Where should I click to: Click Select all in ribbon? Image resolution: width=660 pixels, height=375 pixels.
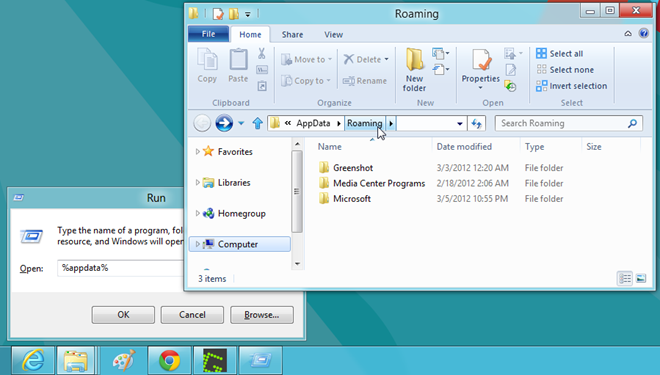tap(559, 53)
